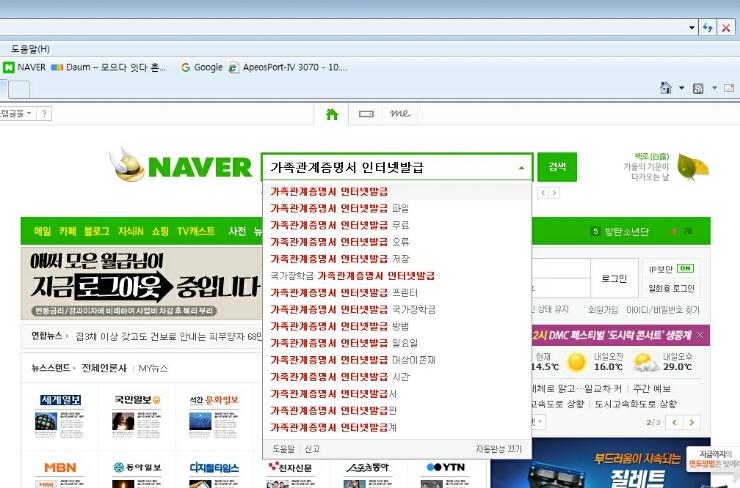Open the 지식iN menu item
Viewport: 740px width, 488px height.
[x=130, y=231]
